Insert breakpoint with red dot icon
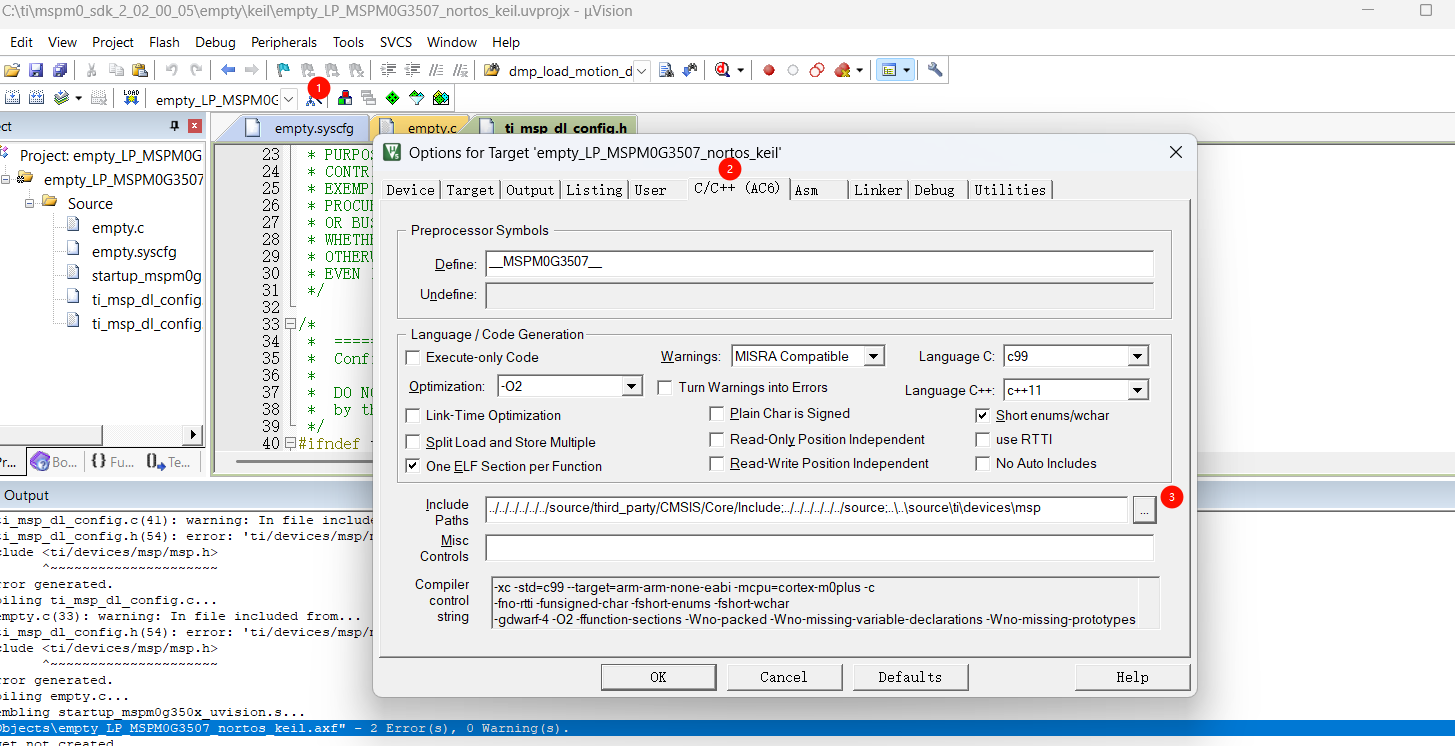The image size is (1455, 746). (x=769, y=70)
